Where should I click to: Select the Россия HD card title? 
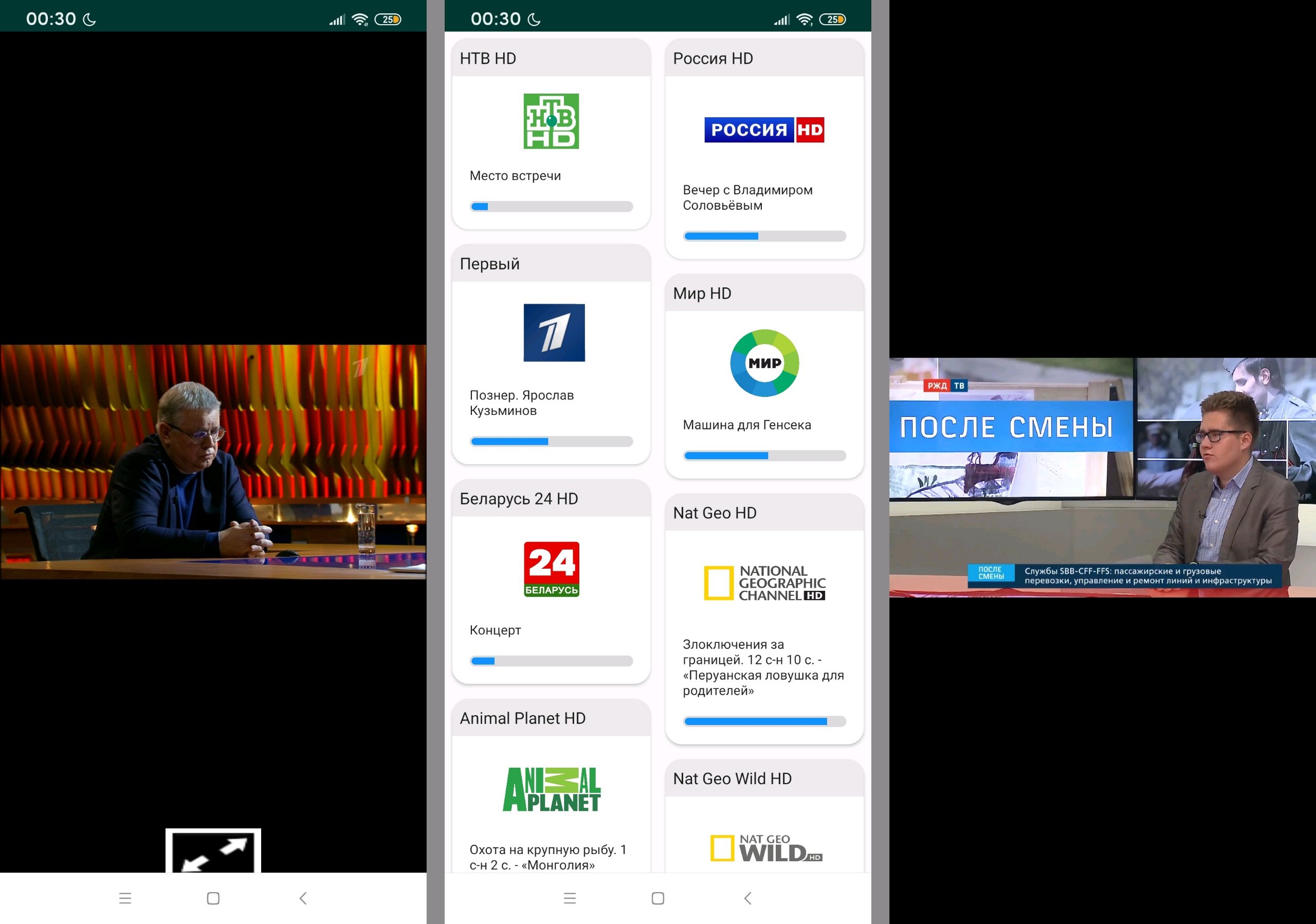(x=712, y=59)
